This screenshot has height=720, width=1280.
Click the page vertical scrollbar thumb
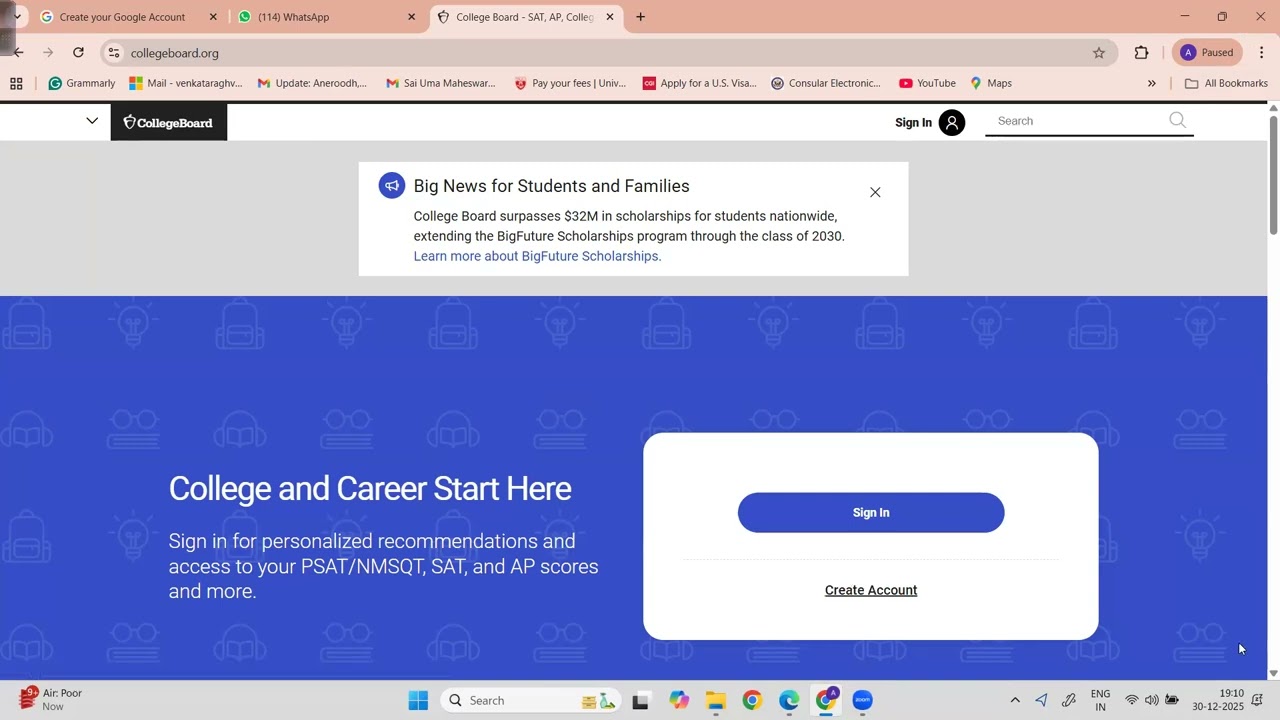1273,175
